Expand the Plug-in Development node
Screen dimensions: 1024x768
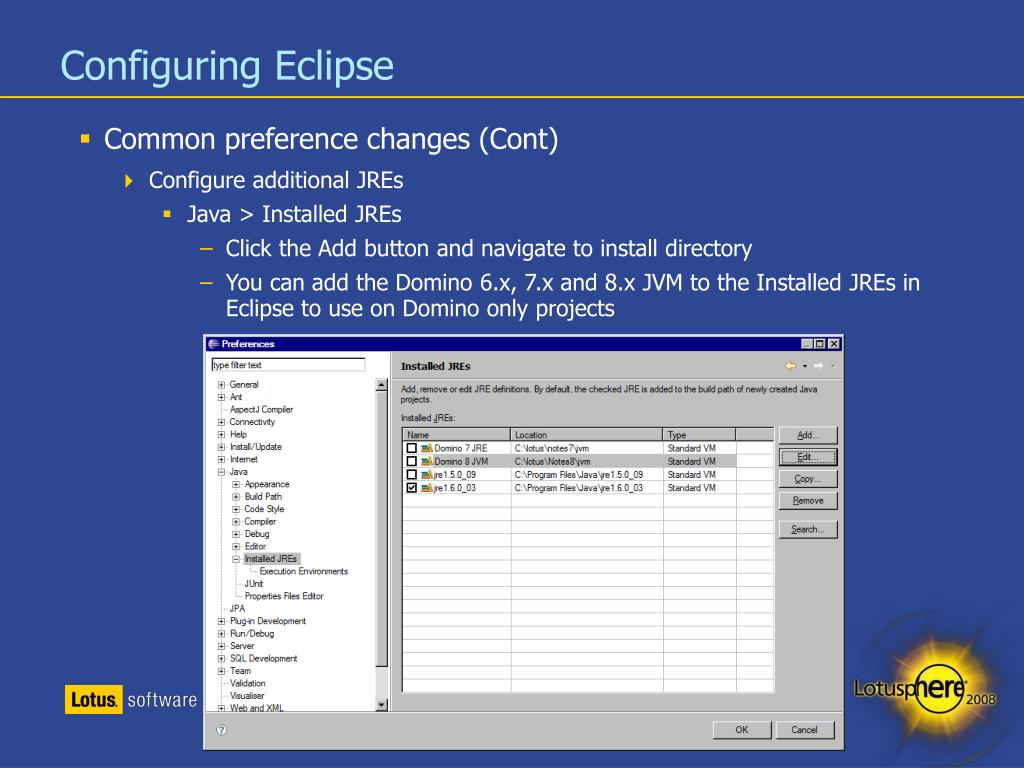221,621
